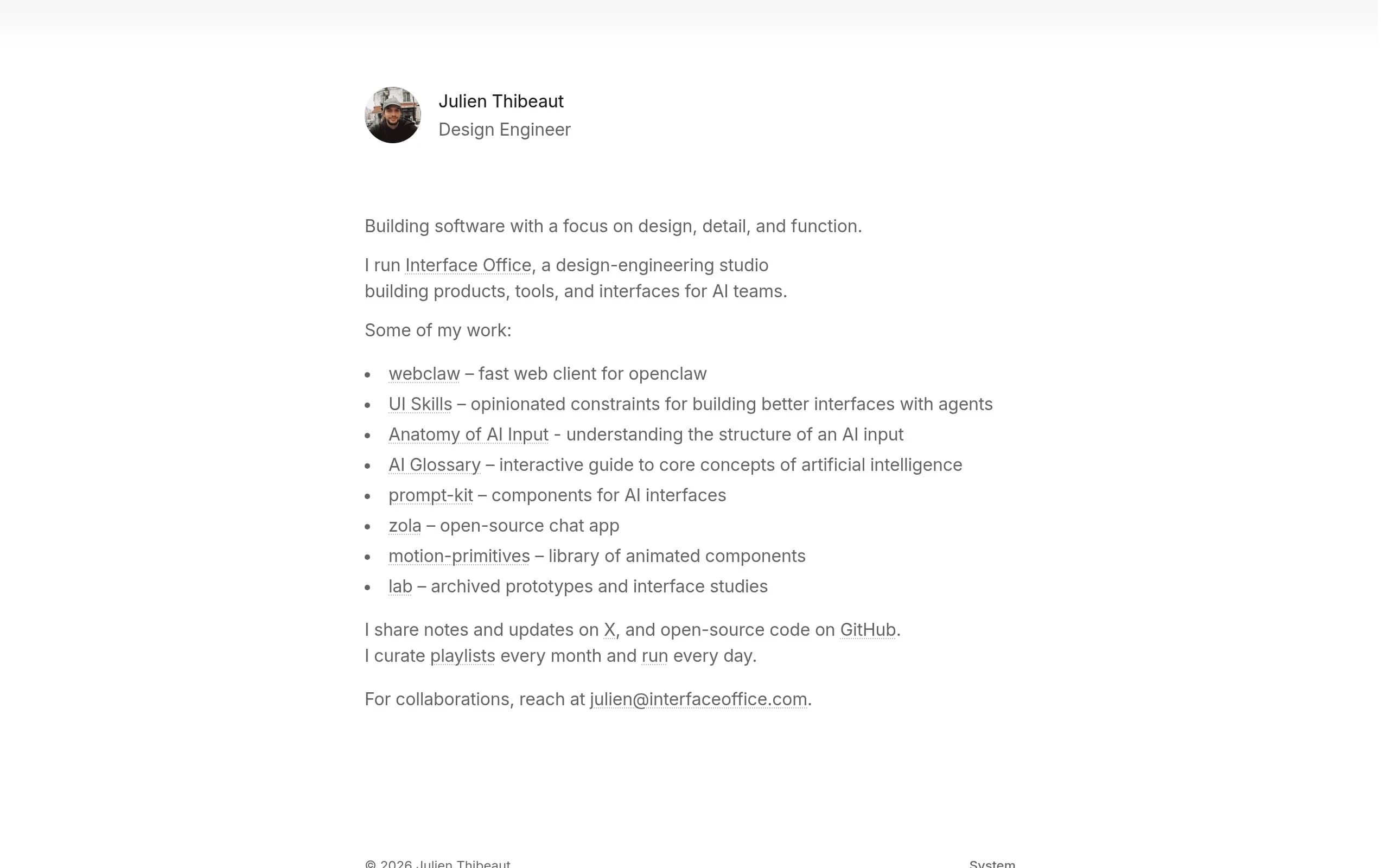Open the Anatomy of AI Input link

pyautogui.click(x=468, y=435)
